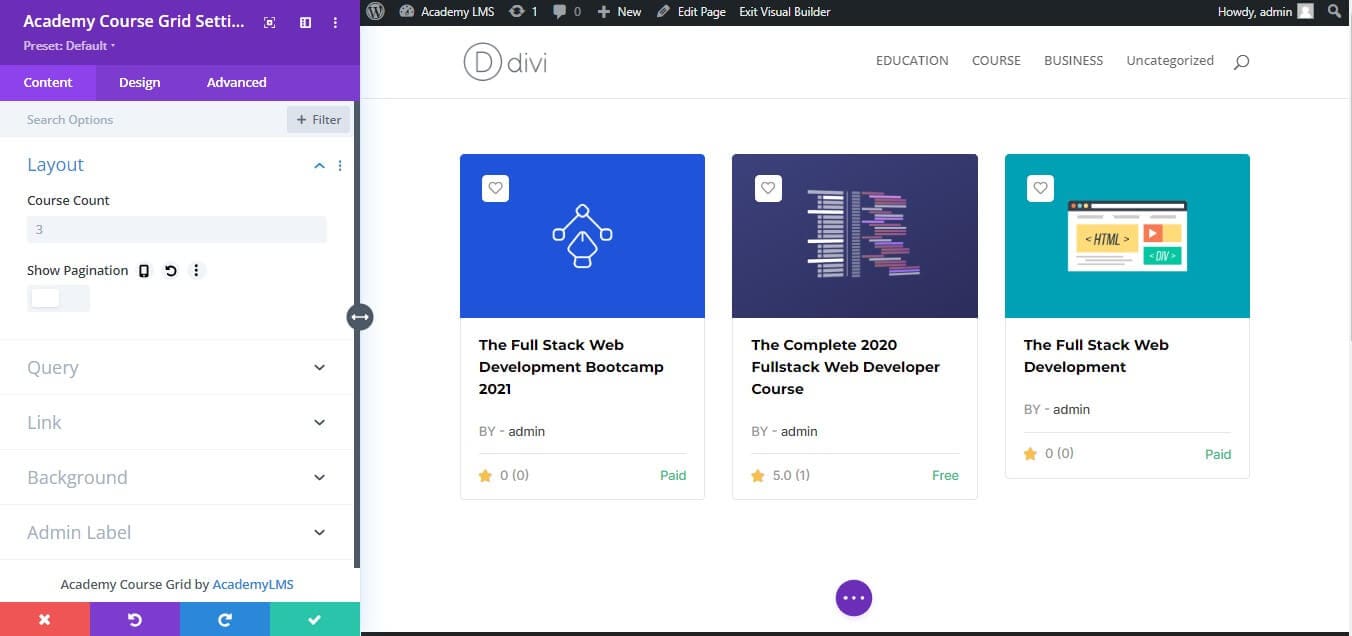Click the comments bubble icon in admin bar

[560, 11]
